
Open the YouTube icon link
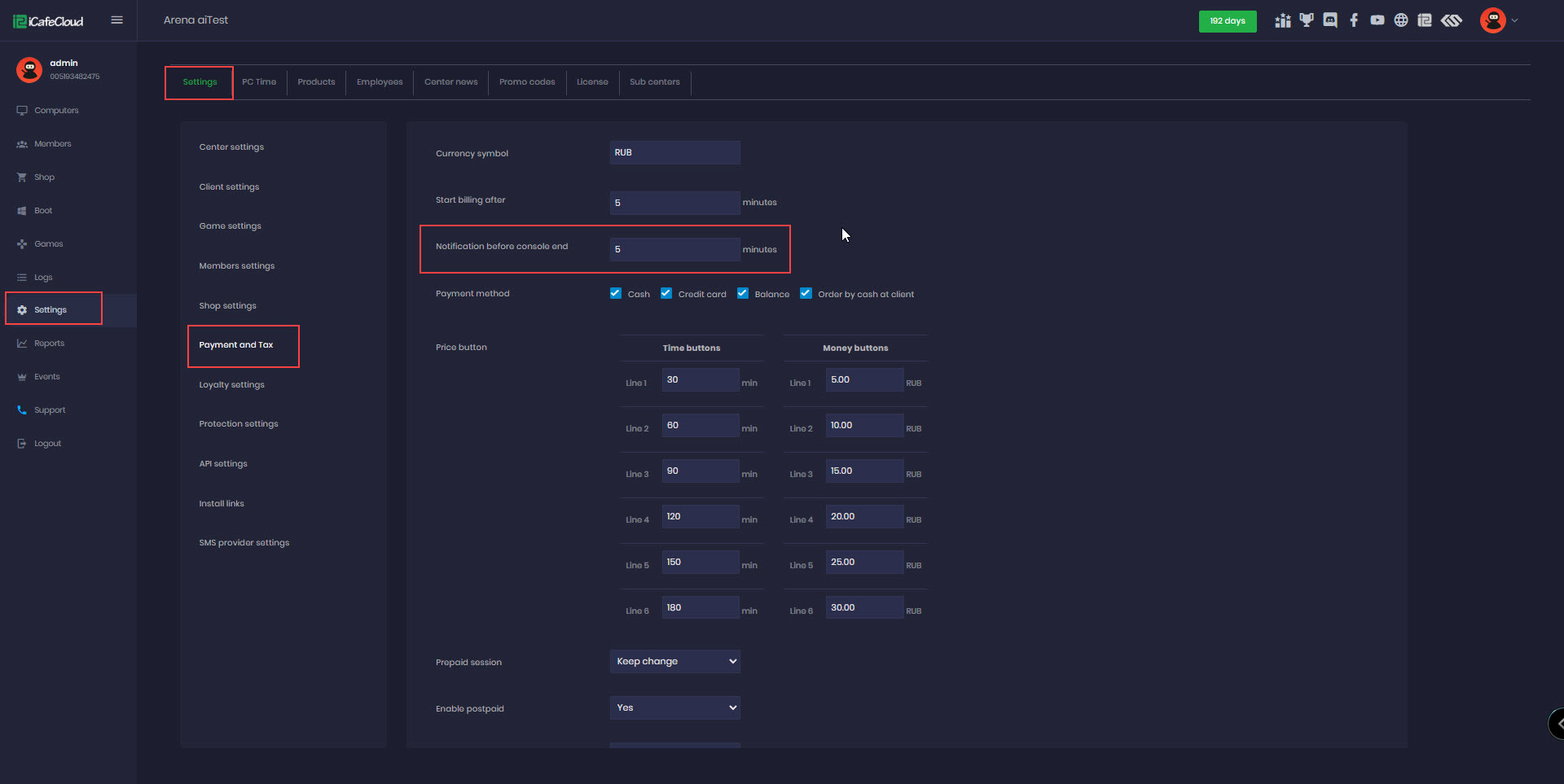[x=1377, y=20]
